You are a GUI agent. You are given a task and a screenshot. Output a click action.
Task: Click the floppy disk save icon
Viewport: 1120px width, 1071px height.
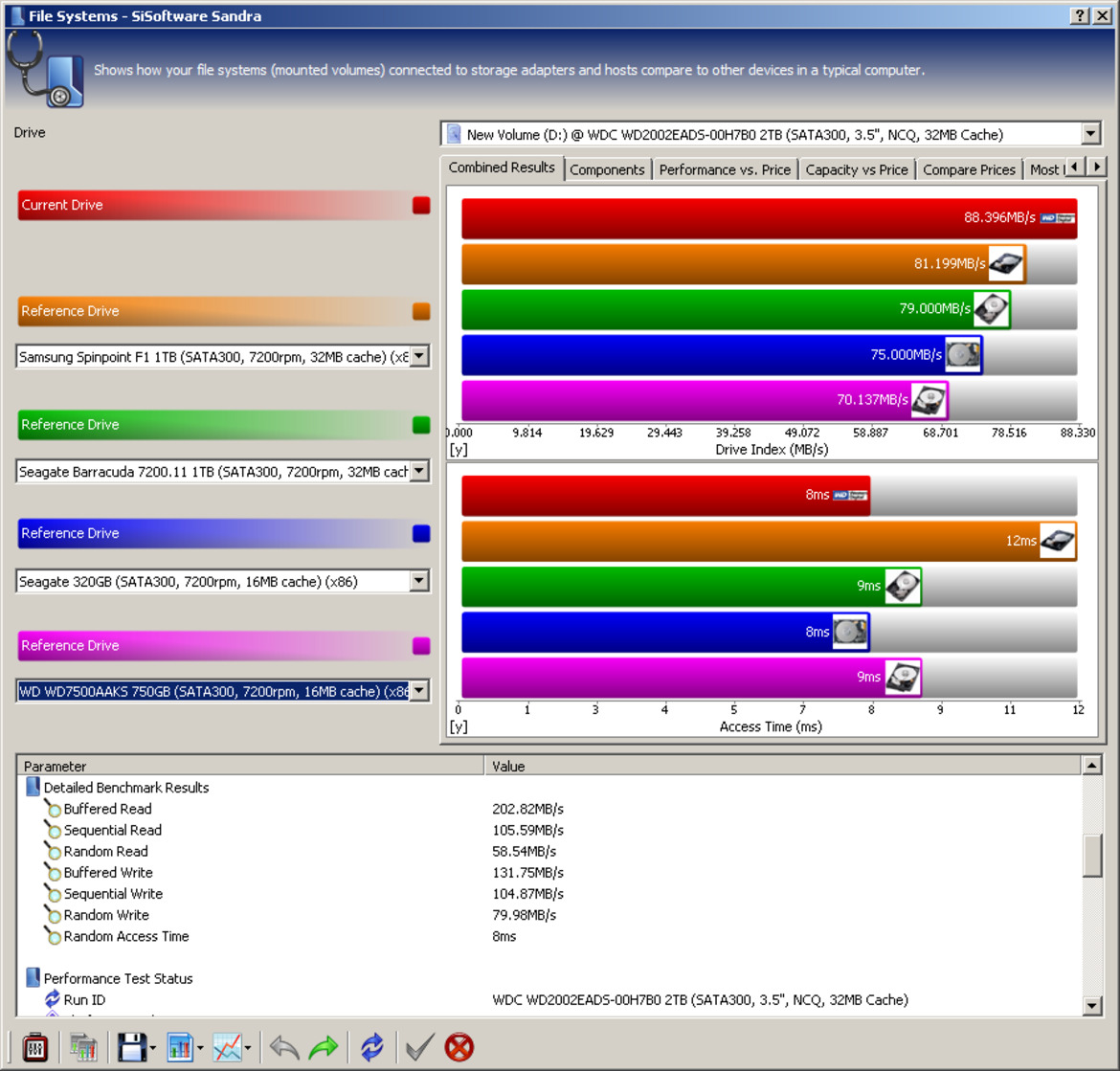[132, 1047]
